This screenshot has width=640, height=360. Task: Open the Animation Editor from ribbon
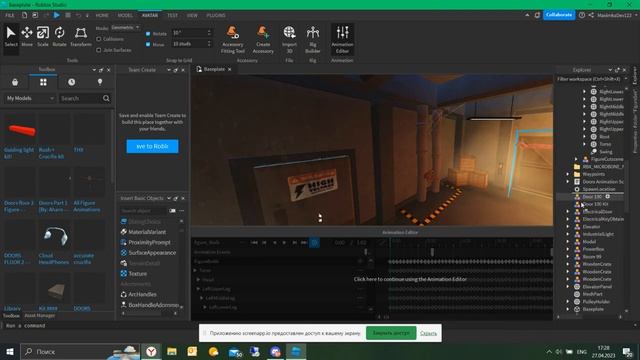click(x=342, y=39)
